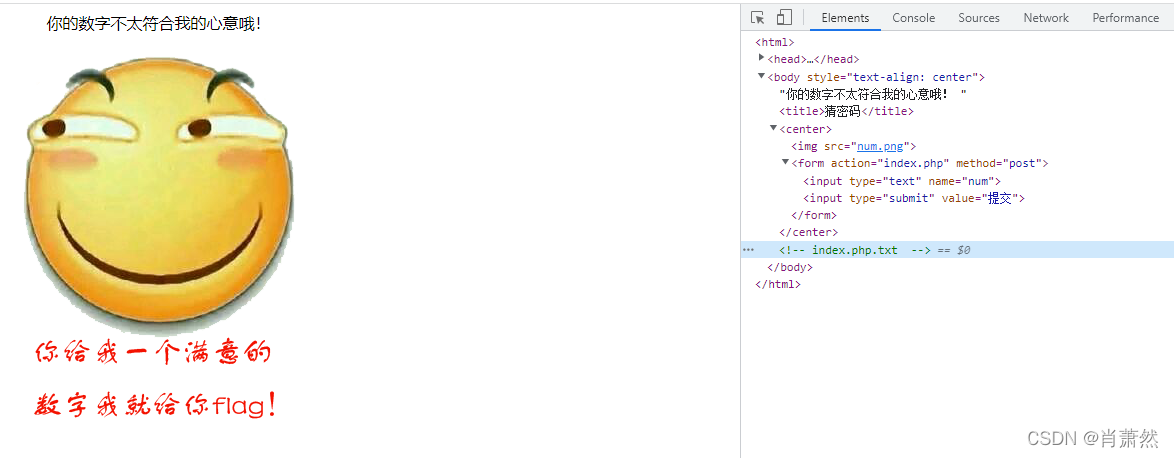Collapse the body element node
The width and height of the screenshot is (1174, 458).
[761, 76]
